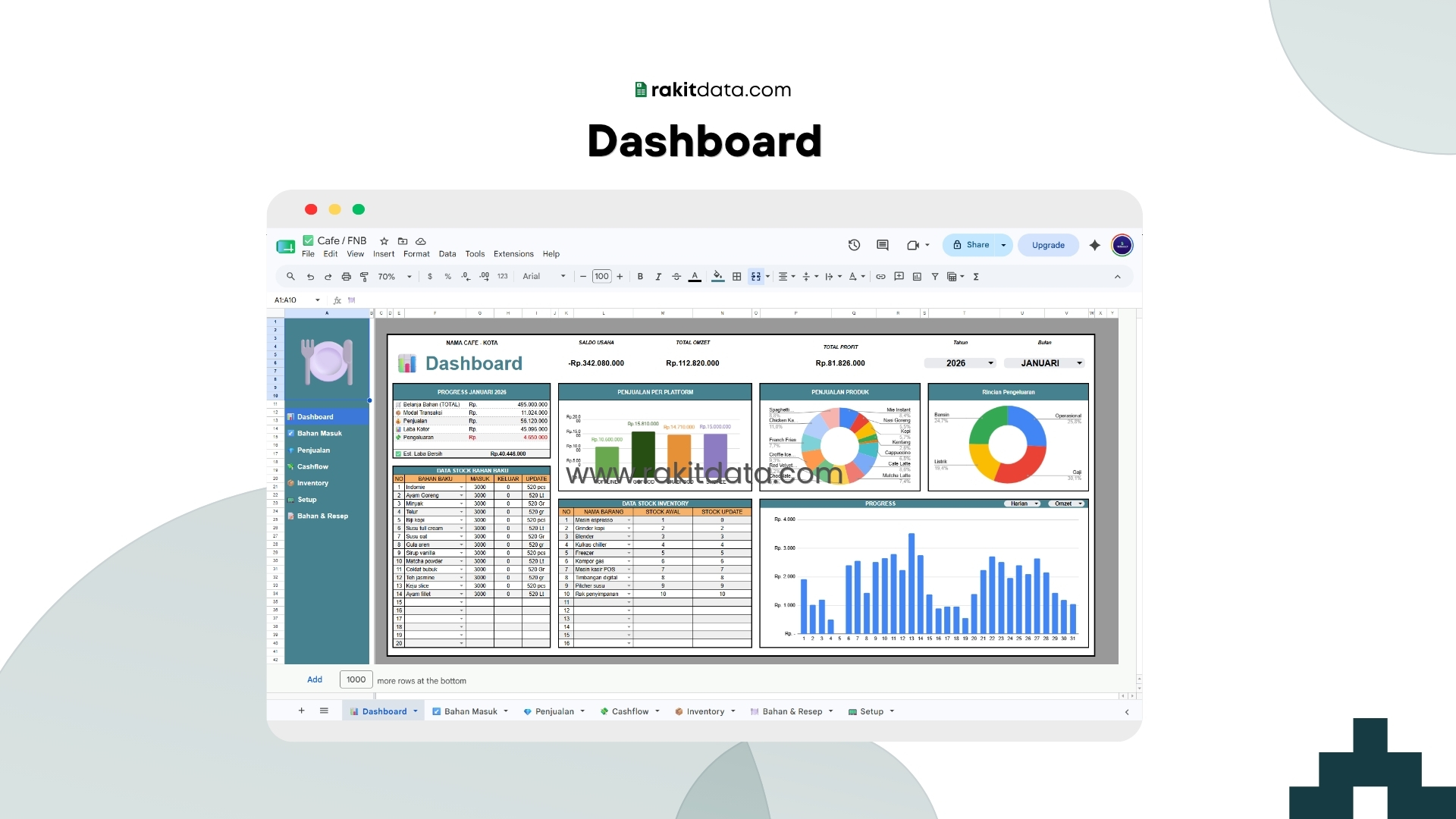Open the fill color picker
The image size is (1456, 819).
pyautogui.click(x=717, y=277)
